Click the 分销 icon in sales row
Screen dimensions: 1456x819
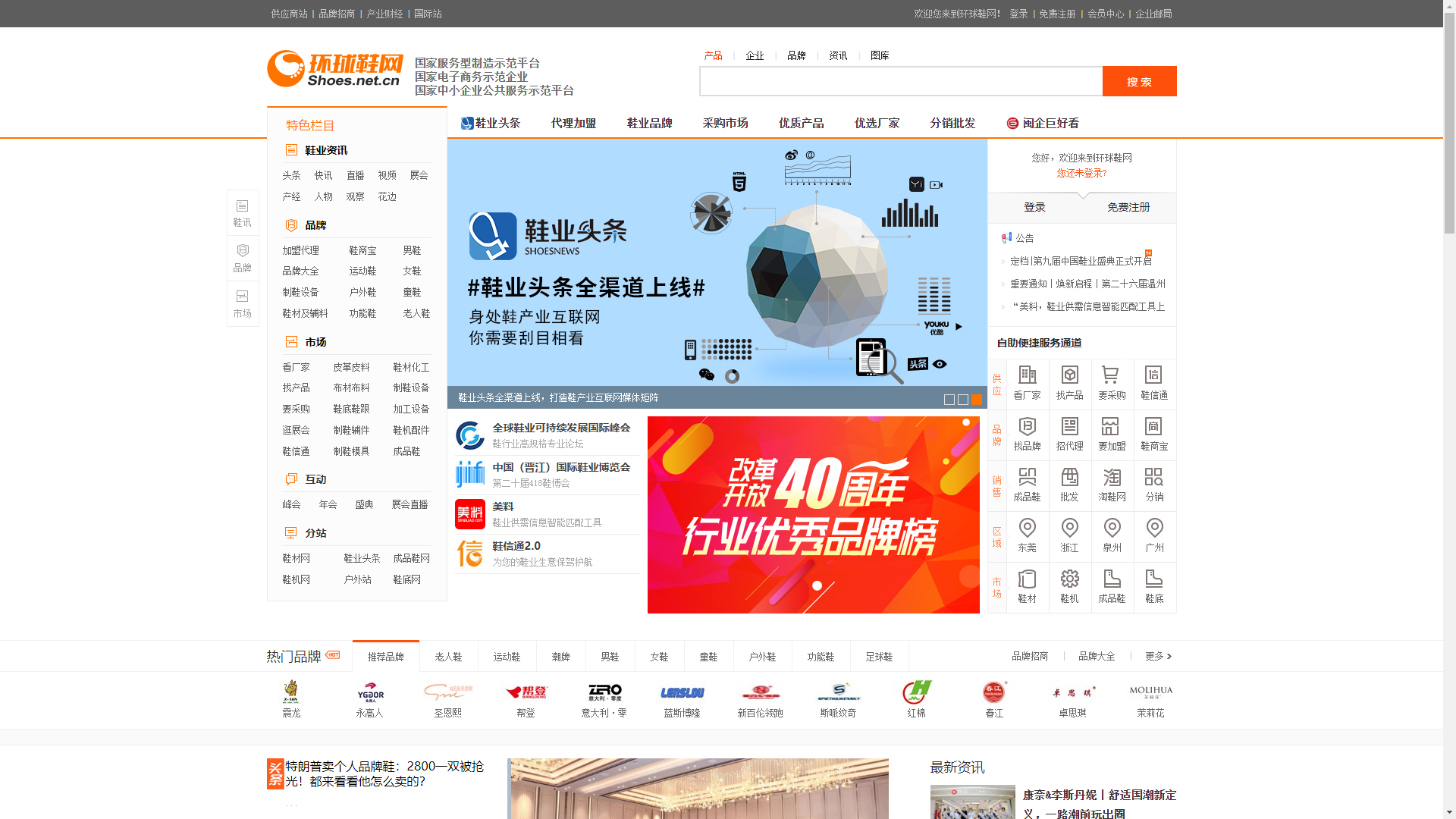coord(1154,478)
